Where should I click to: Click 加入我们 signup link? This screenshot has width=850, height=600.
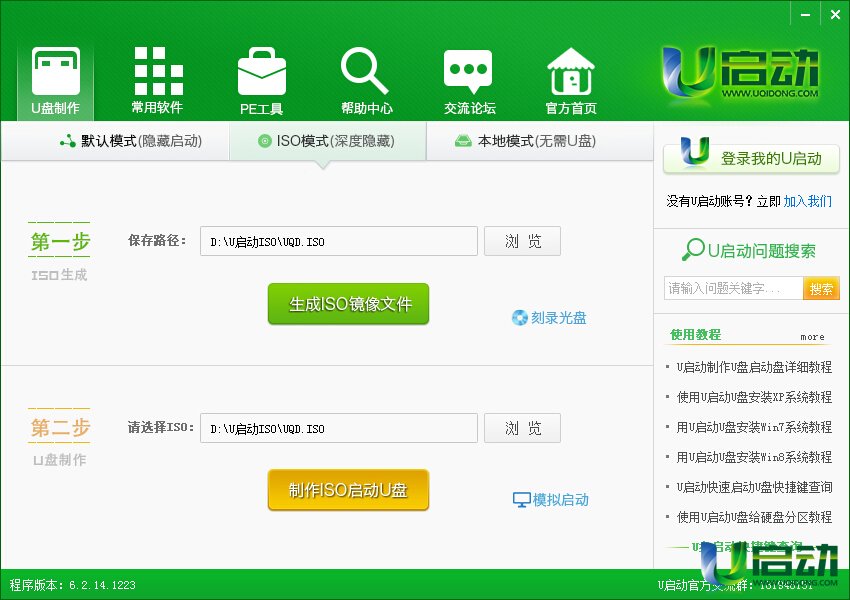(x=808, y=202)
